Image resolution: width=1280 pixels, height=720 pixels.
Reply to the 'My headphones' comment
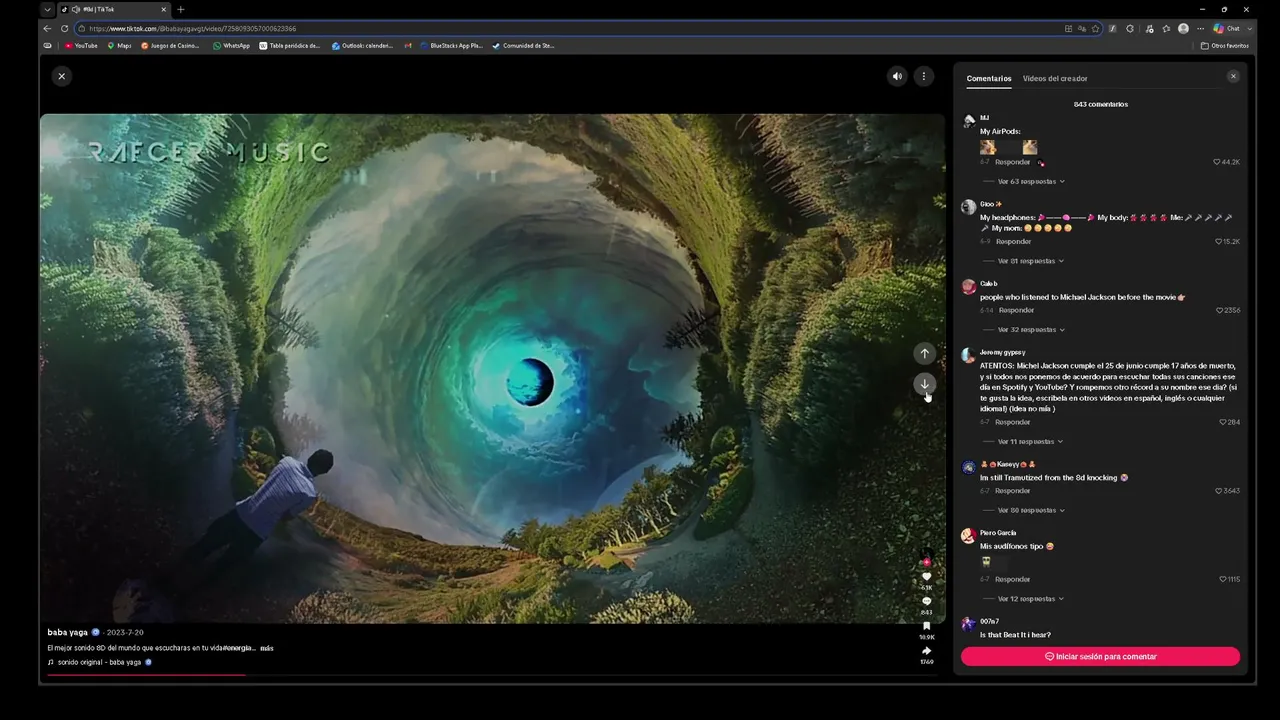point(1013,241)
